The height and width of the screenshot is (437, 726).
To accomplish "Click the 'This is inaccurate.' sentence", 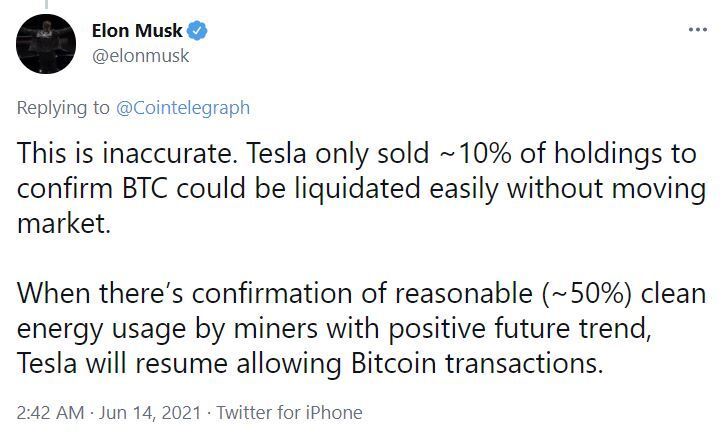I will (124, 153).
